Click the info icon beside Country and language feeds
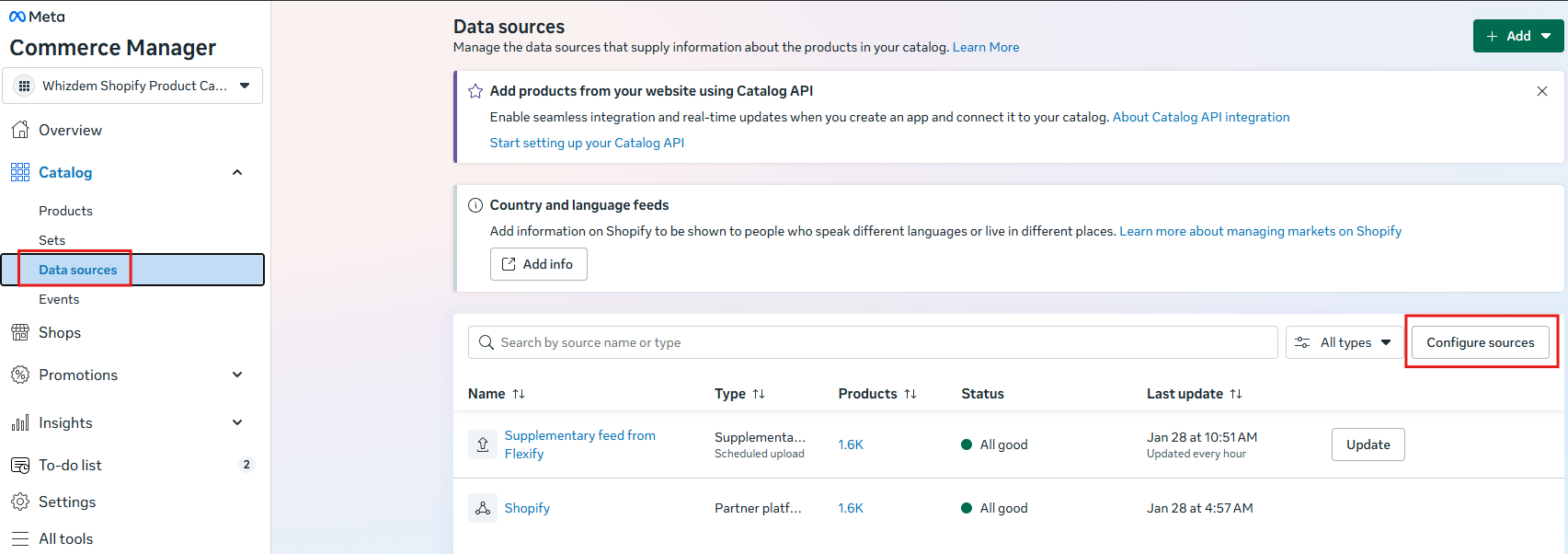Image resolution: width=1568 pixels, height=554 pixels. pos(475,205)
